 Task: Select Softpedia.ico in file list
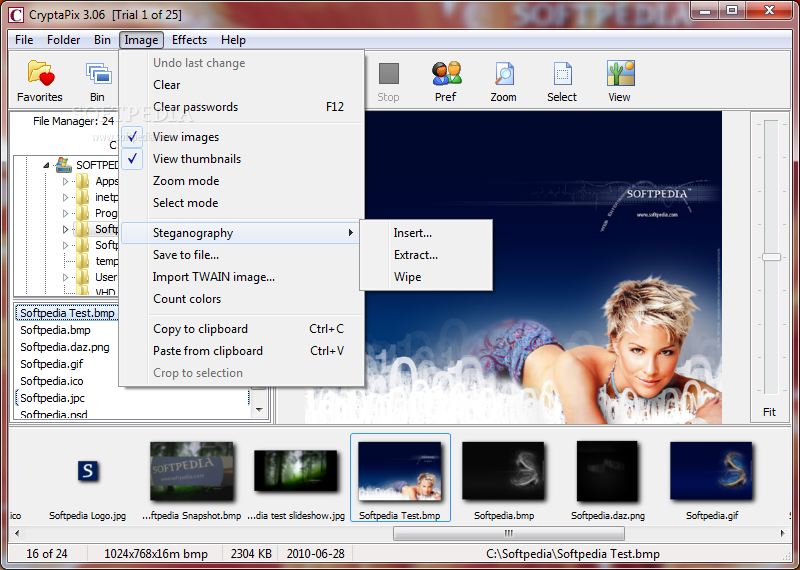point(52,381)
